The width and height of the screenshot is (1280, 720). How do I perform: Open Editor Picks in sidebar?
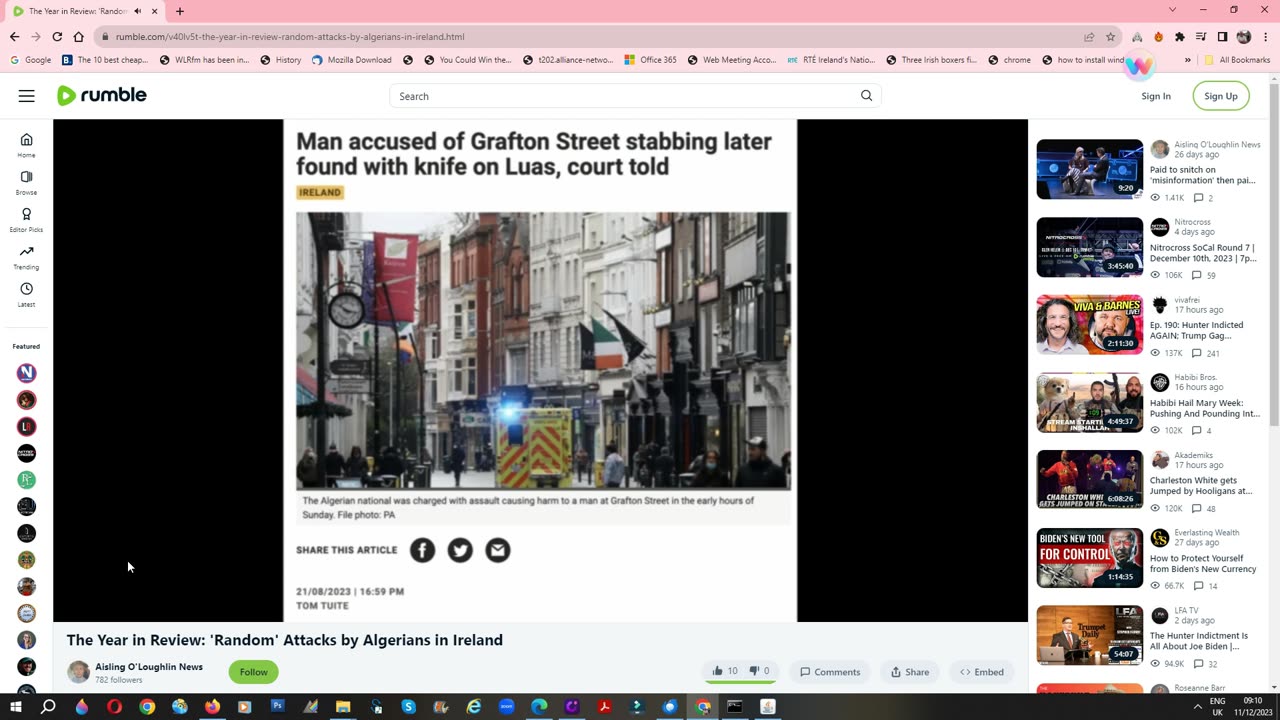[26, 220]
